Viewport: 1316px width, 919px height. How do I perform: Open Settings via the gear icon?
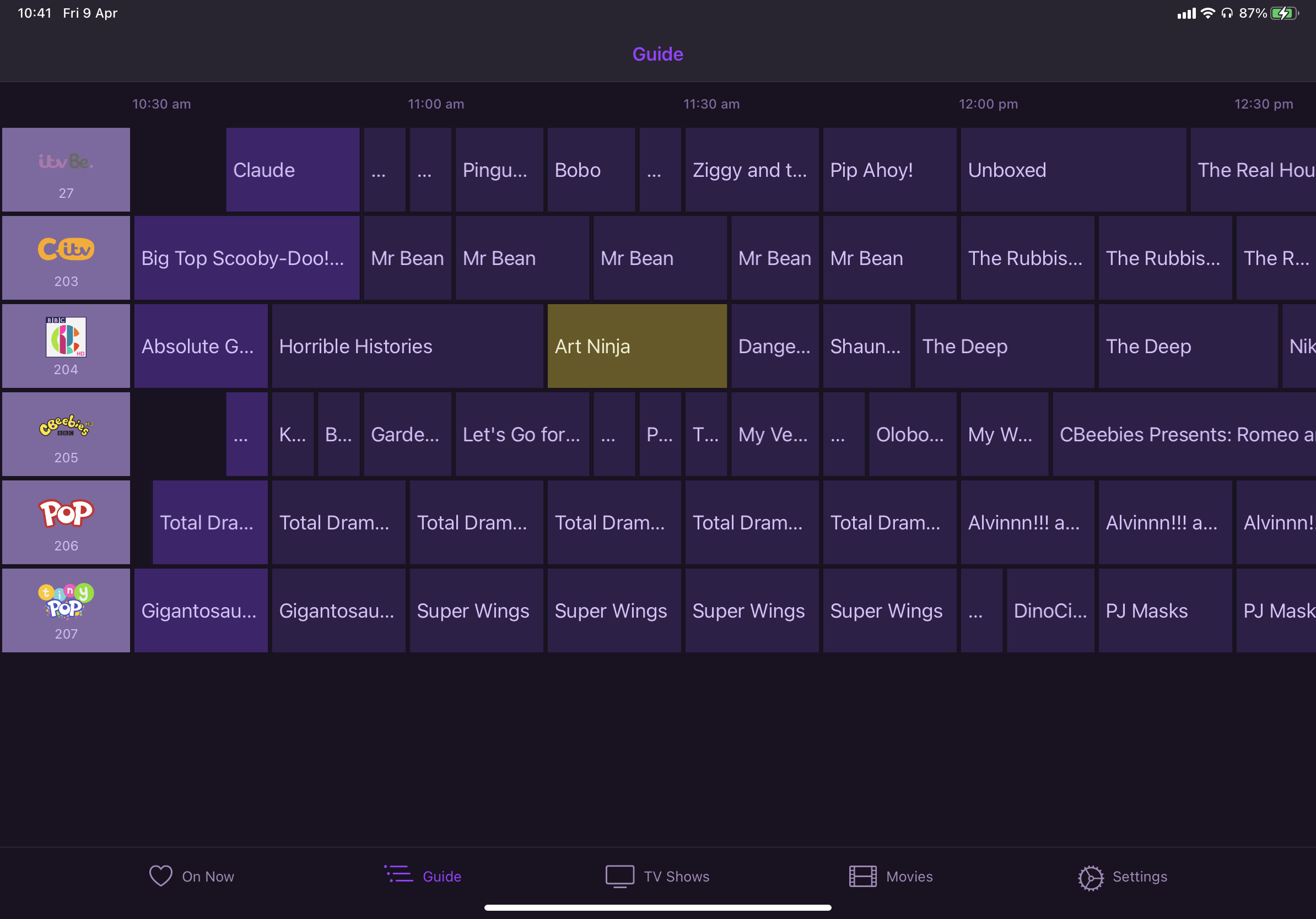coord(1090,877)
